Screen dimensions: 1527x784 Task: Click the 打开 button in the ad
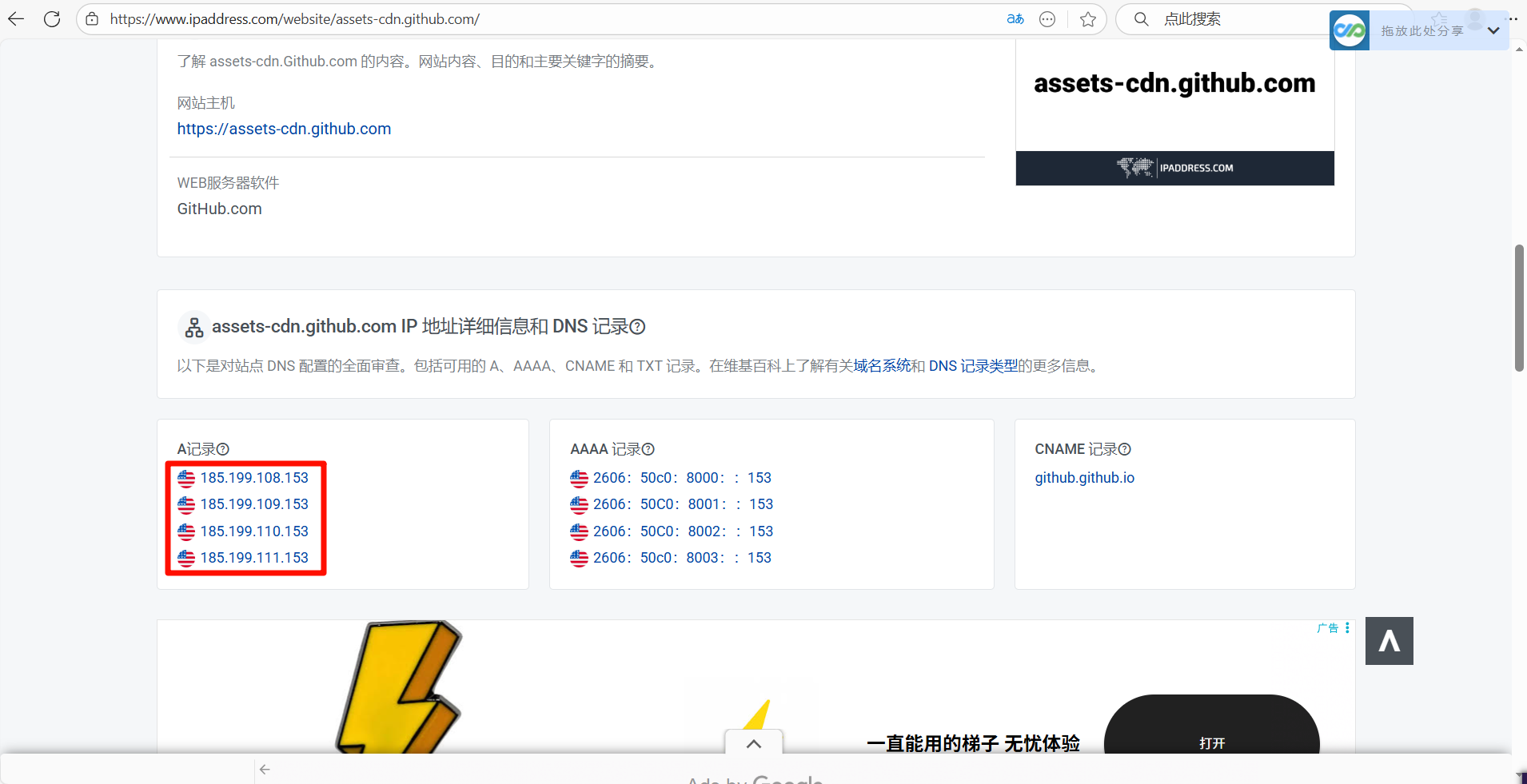click(1212, 726)
